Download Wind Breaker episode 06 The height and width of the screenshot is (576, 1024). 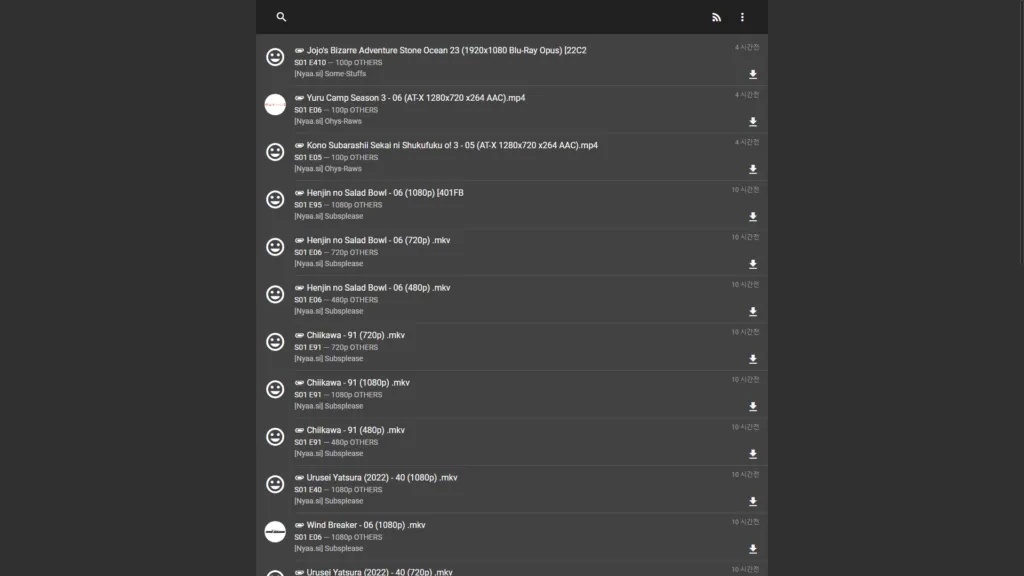[753, 548]
